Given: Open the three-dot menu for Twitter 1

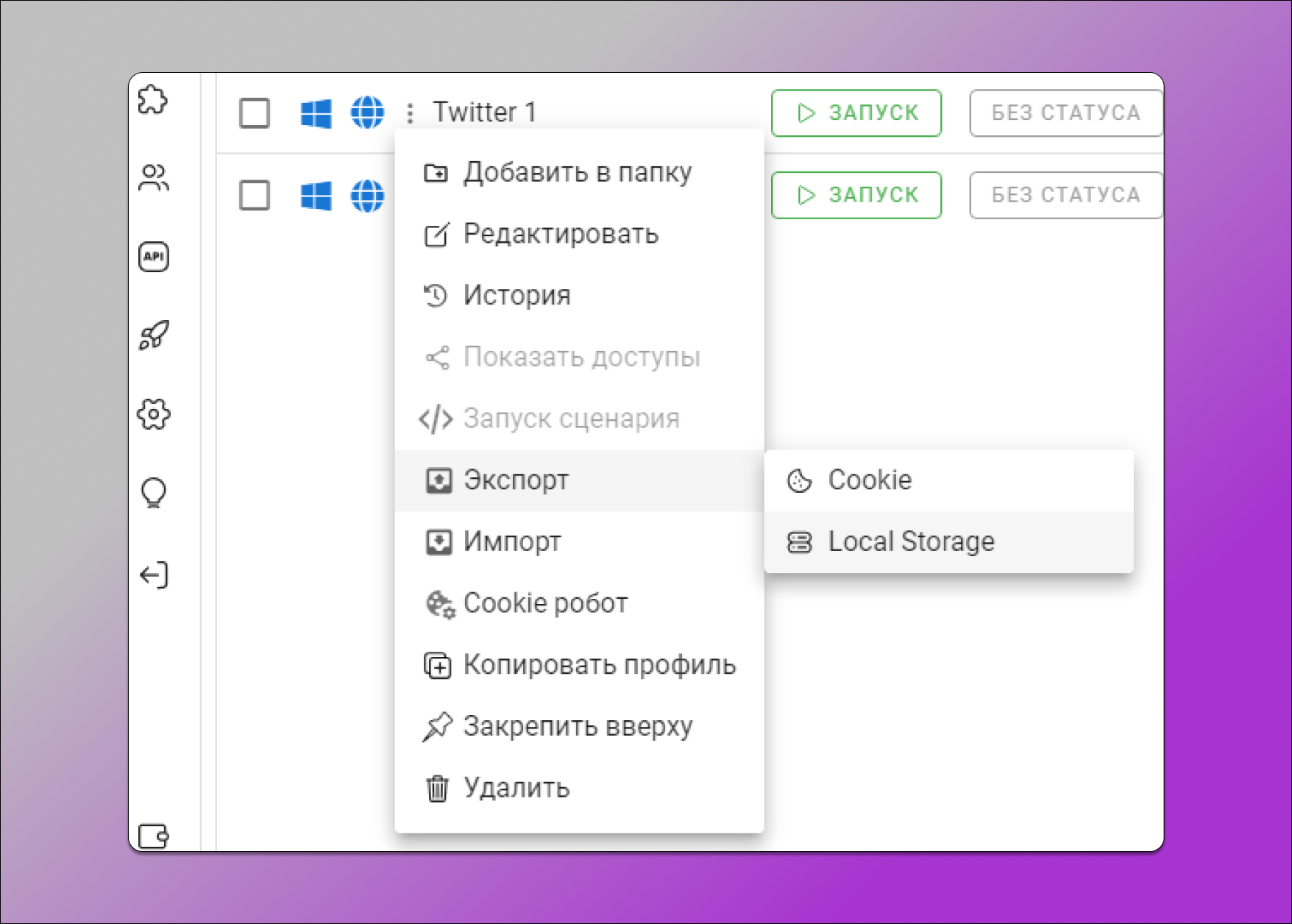Looking at the screenshot, I should click(x=410, y=113).
